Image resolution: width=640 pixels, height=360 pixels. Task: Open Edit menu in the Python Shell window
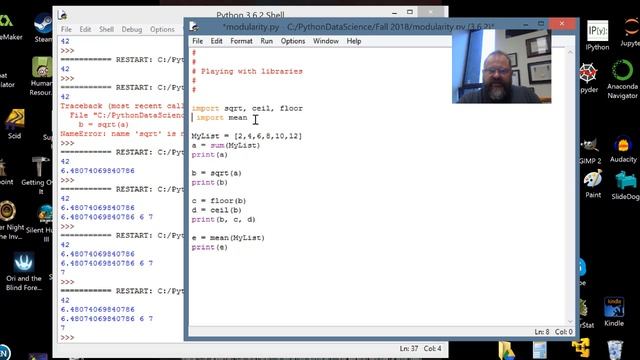[85, 29]
